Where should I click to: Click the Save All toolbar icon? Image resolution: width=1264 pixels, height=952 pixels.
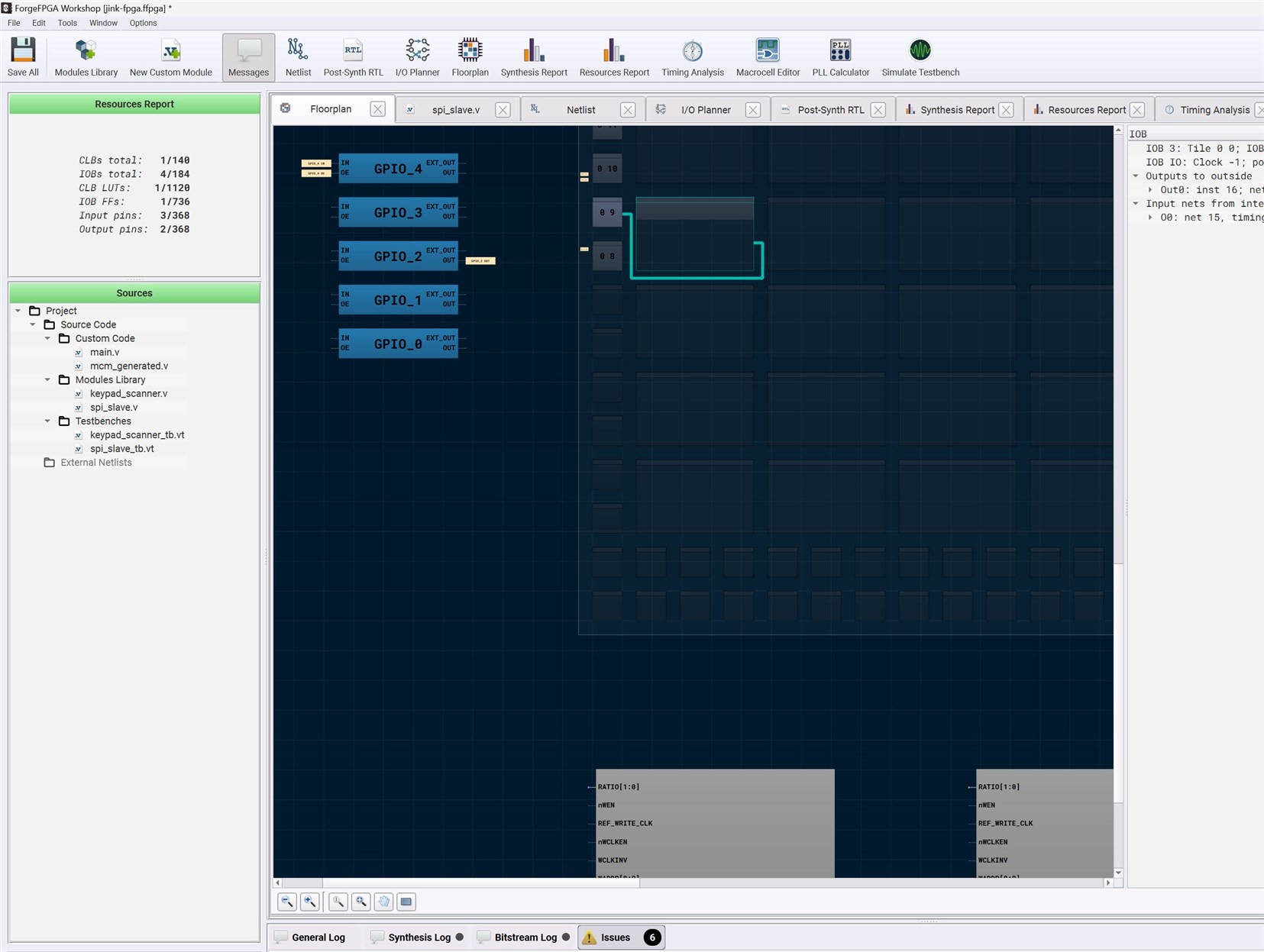pos(23,57)
